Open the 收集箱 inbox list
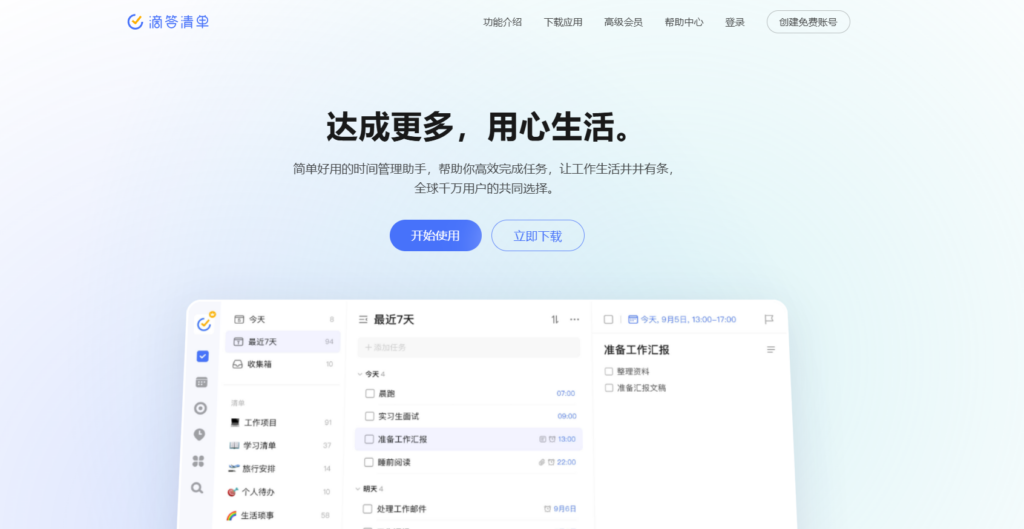Viewport: 1024px width, 529px height. (282, 364)
